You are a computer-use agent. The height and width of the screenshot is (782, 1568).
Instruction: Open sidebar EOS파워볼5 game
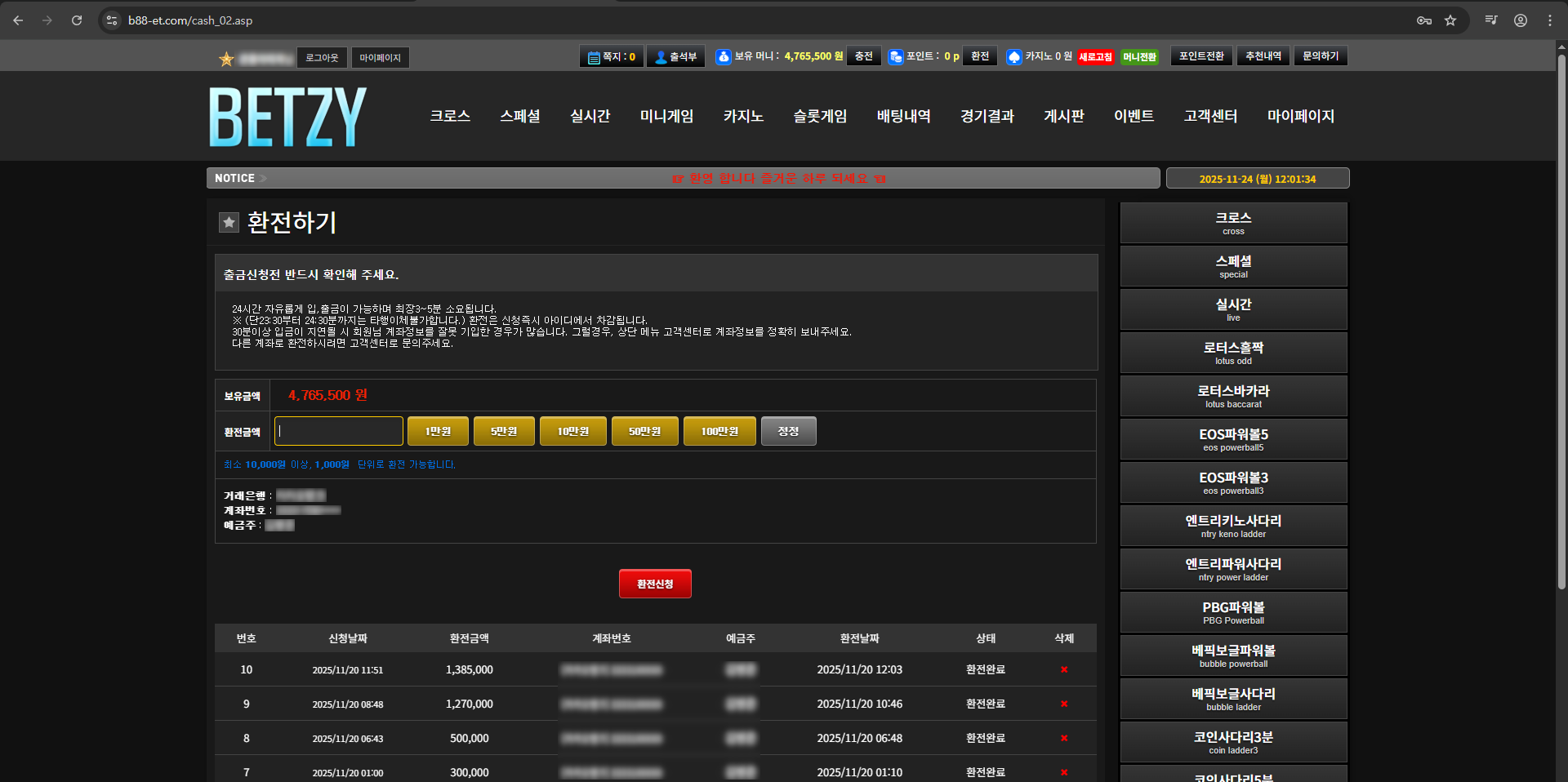point(1233,439)
